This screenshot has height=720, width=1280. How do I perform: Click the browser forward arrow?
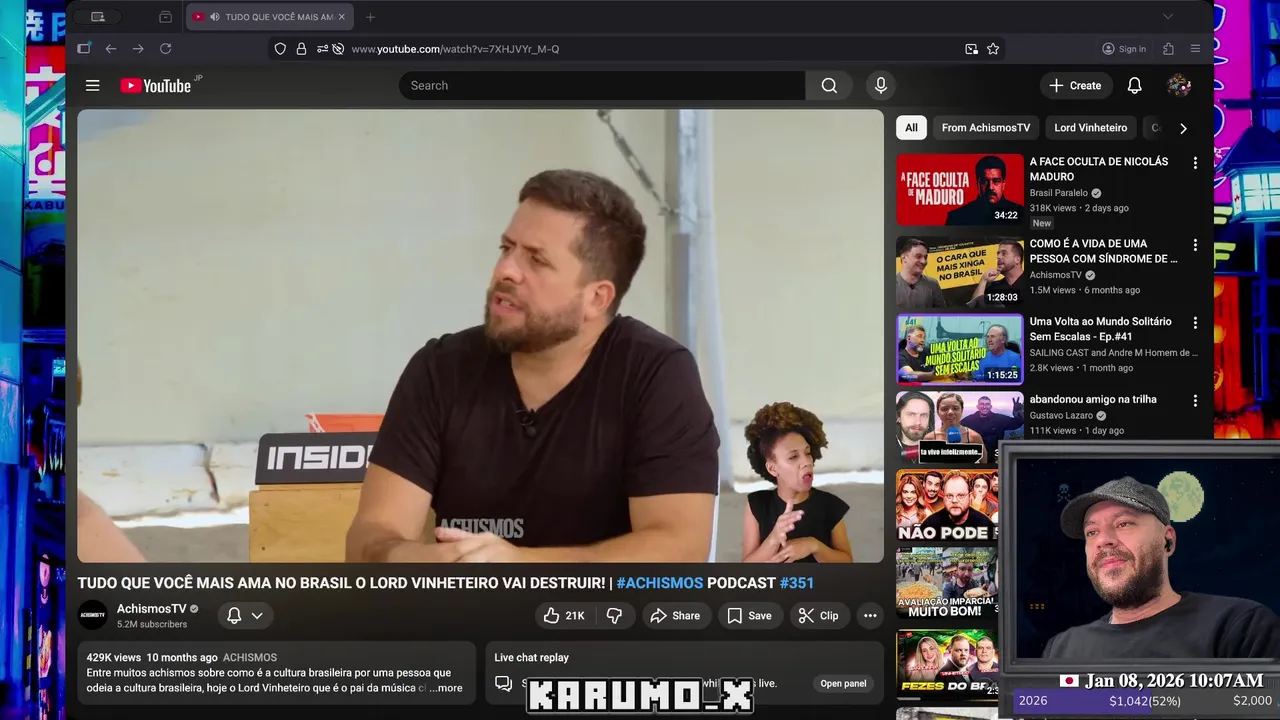point(138,49)
